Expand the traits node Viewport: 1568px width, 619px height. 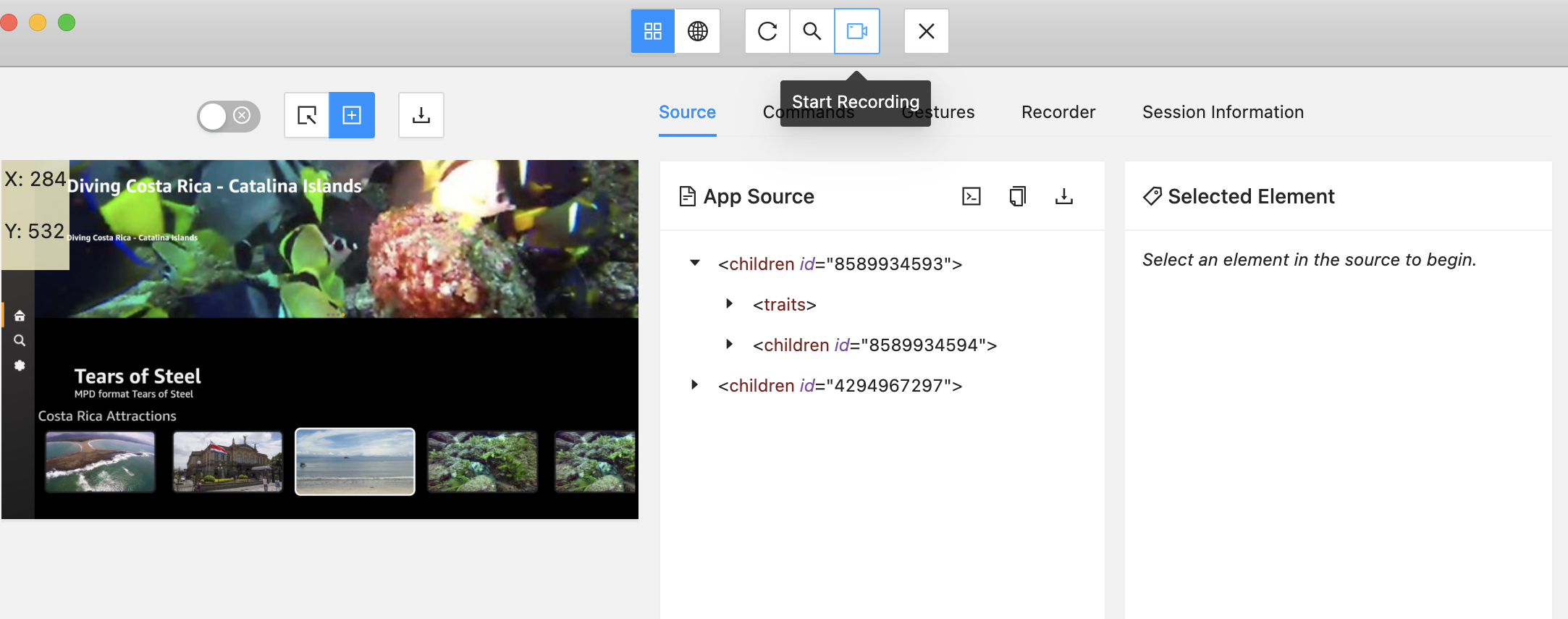pyautogui.click(x=729, y=304)
